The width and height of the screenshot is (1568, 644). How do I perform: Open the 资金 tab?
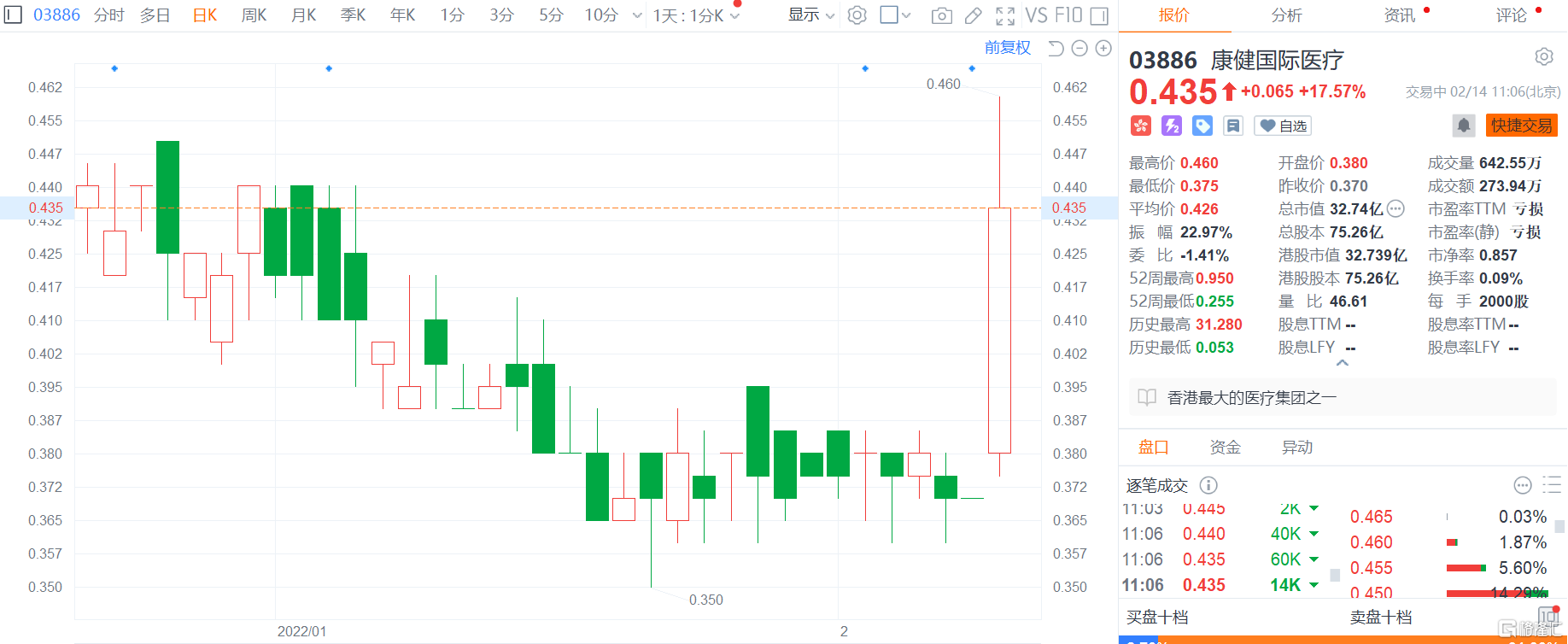[1225, 448]
